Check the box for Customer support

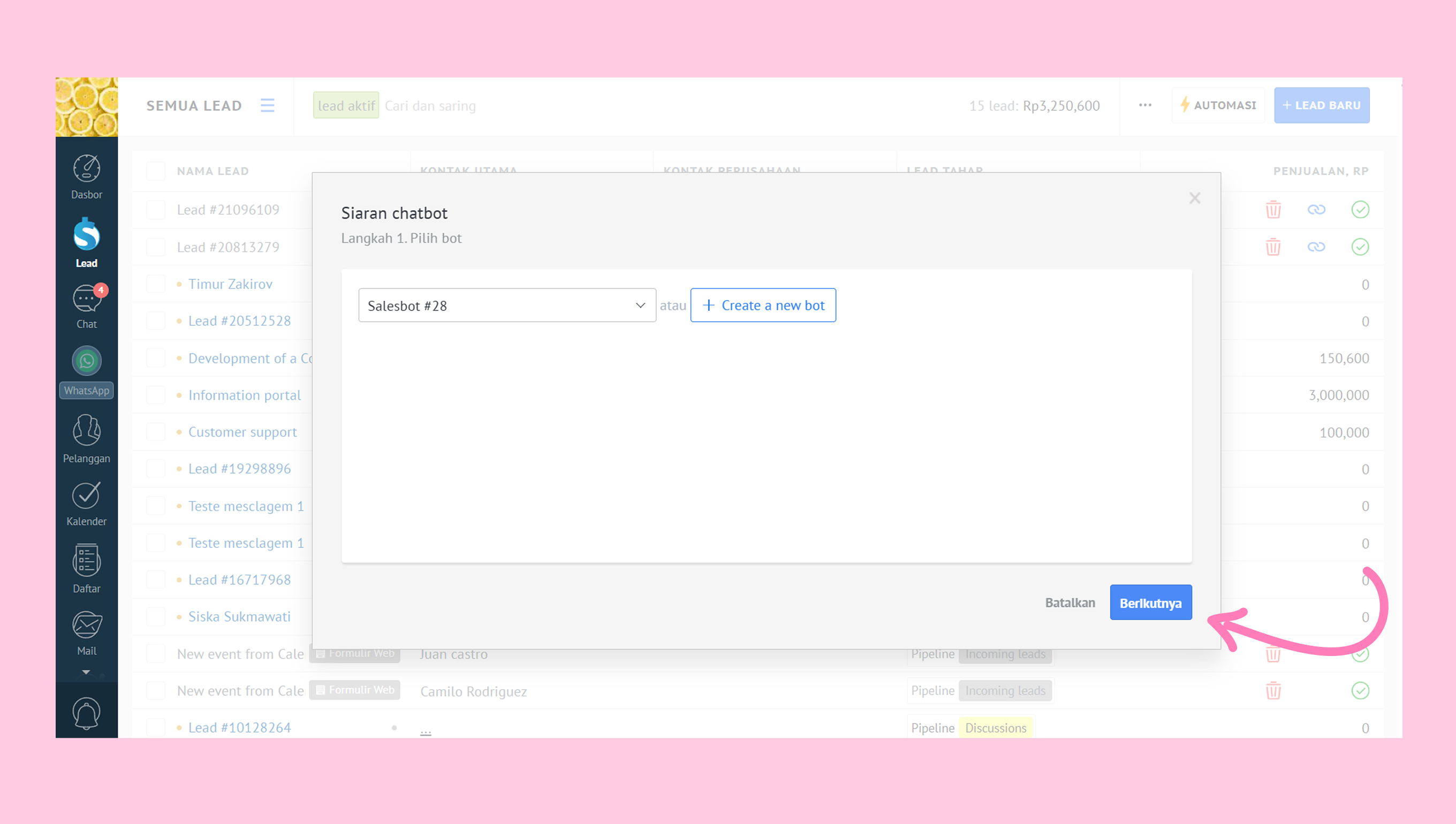click(x=155, y=432)
